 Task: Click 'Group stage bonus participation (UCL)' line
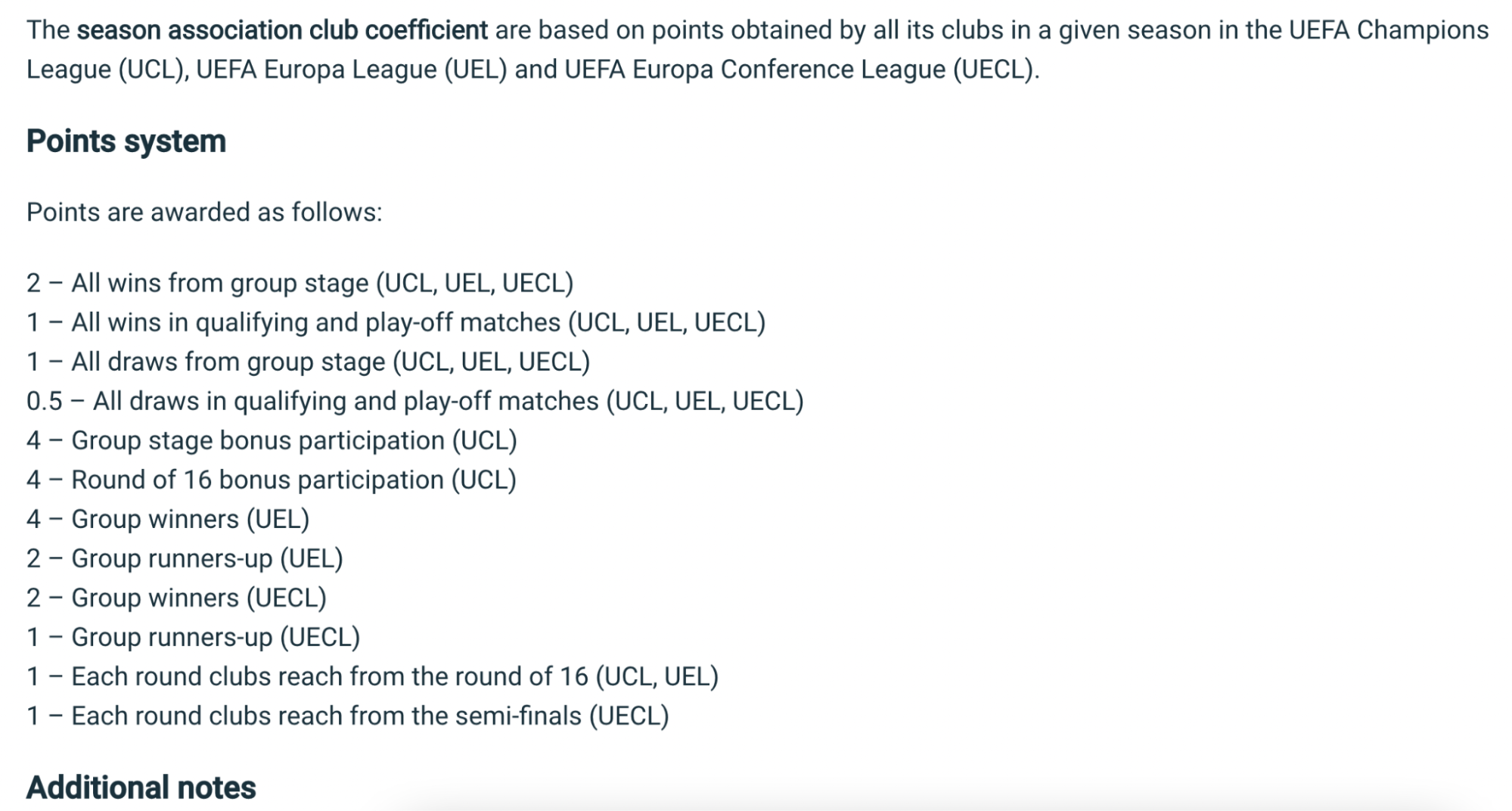coord(272,440)
